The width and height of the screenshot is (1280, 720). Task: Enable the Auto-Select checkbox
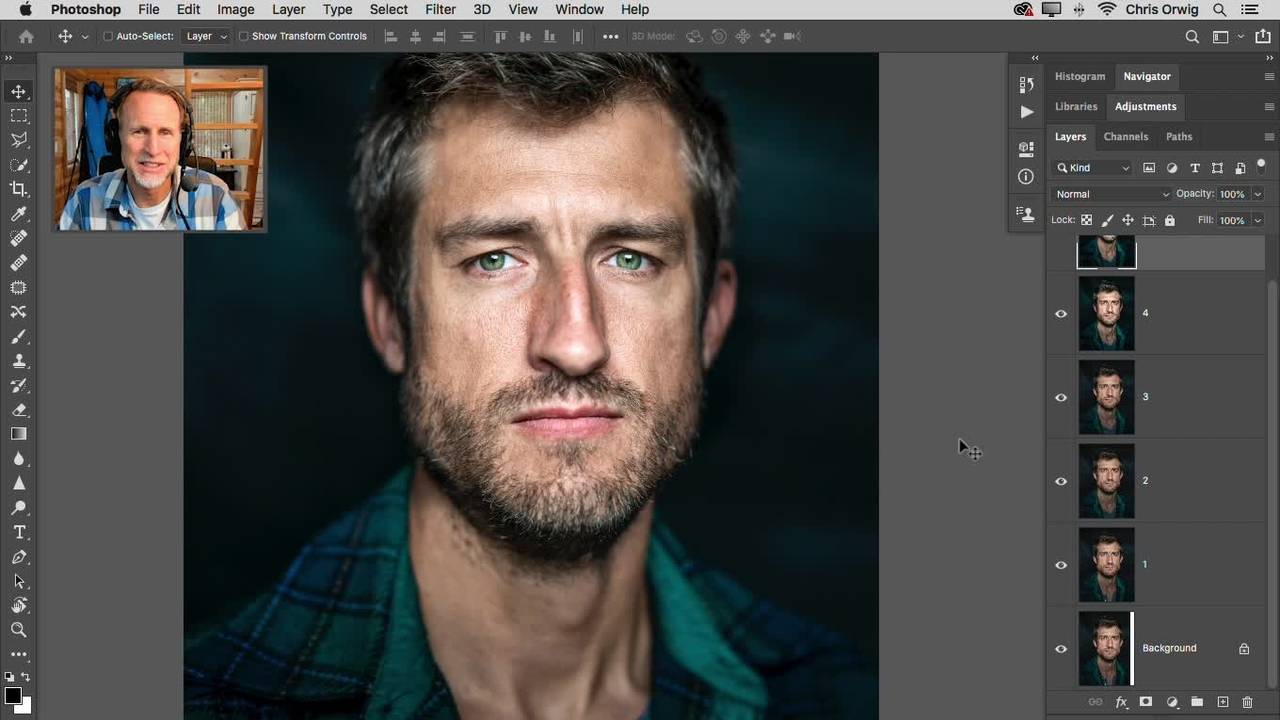tap(108, 36)
